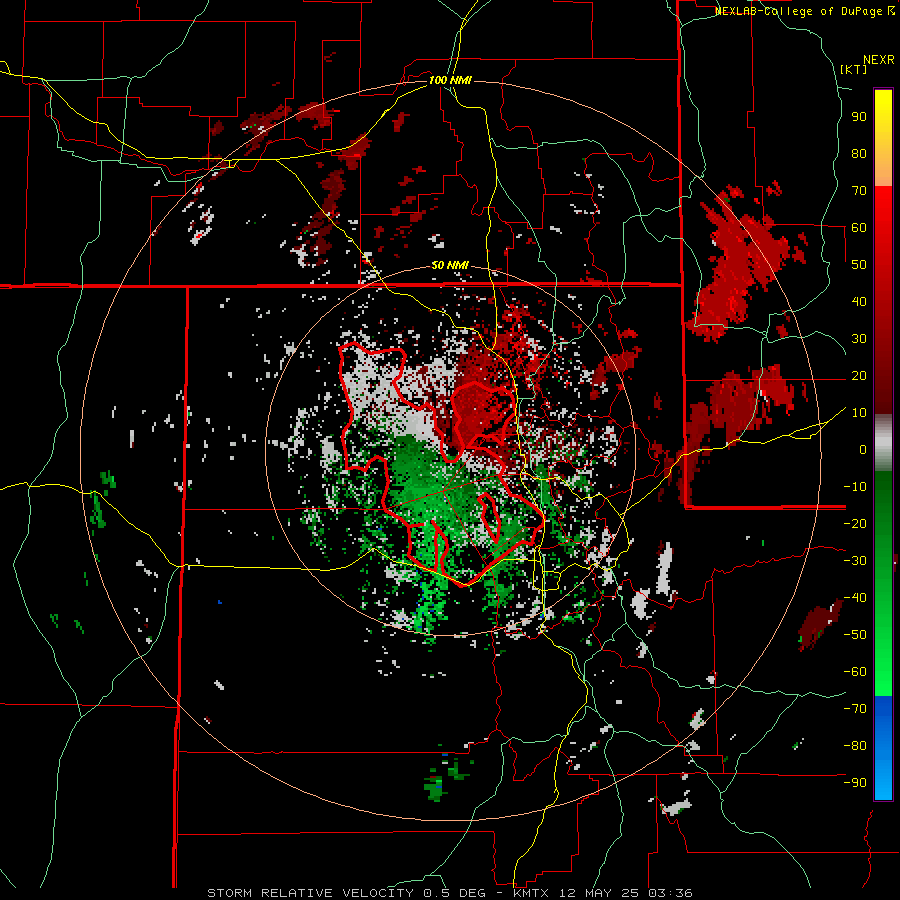Click the -20 value on velocity scale
The width and height of the screenshot is (900, 900).
855,524
